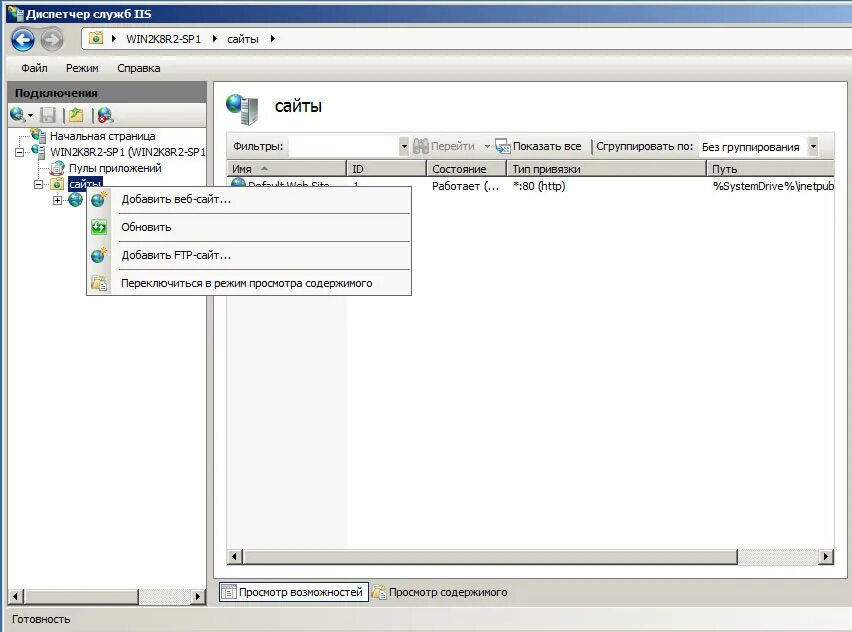This screenshot has height=632, width=852.
Task: Click the website globe icon under сайты node
Action: click(x=76, y=200)
